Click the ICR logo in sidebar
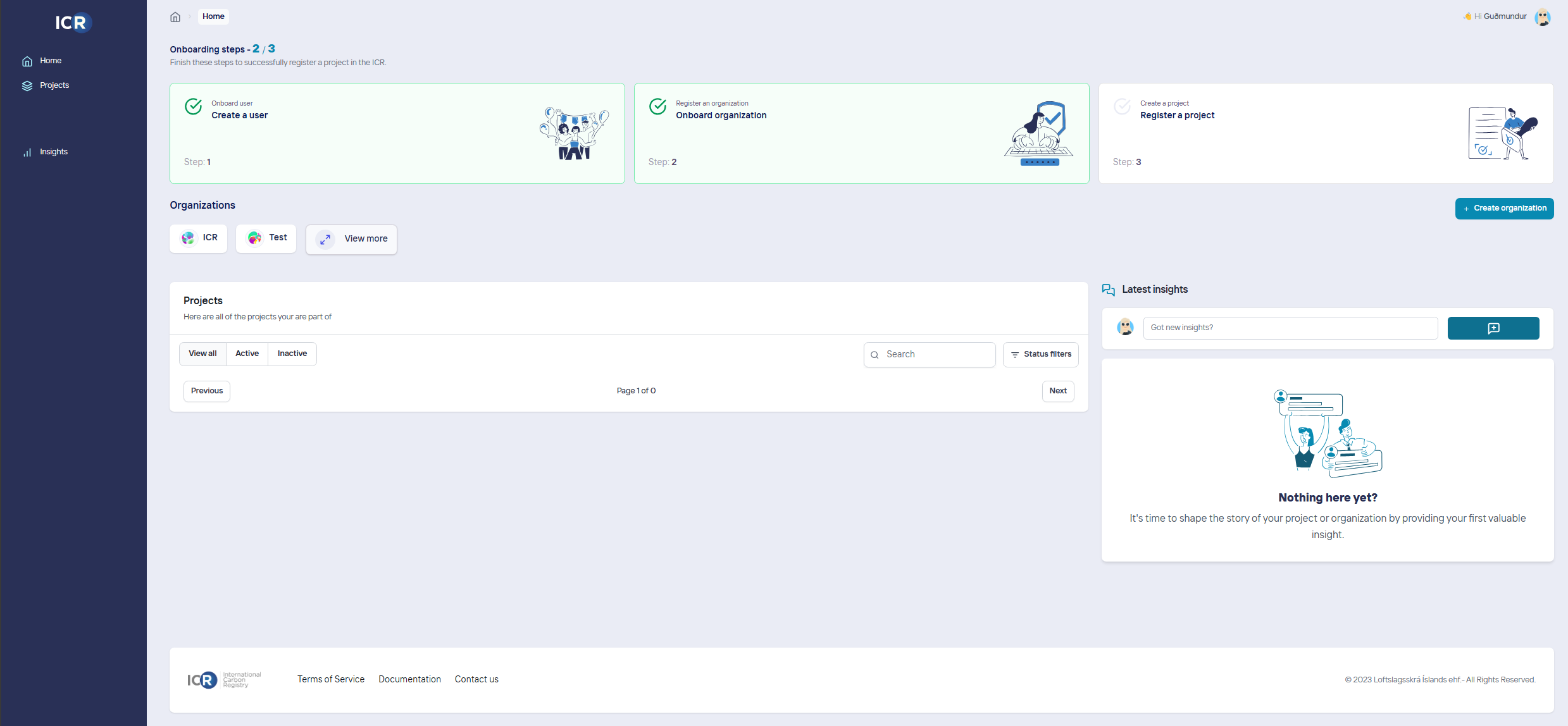 (73, 23)
